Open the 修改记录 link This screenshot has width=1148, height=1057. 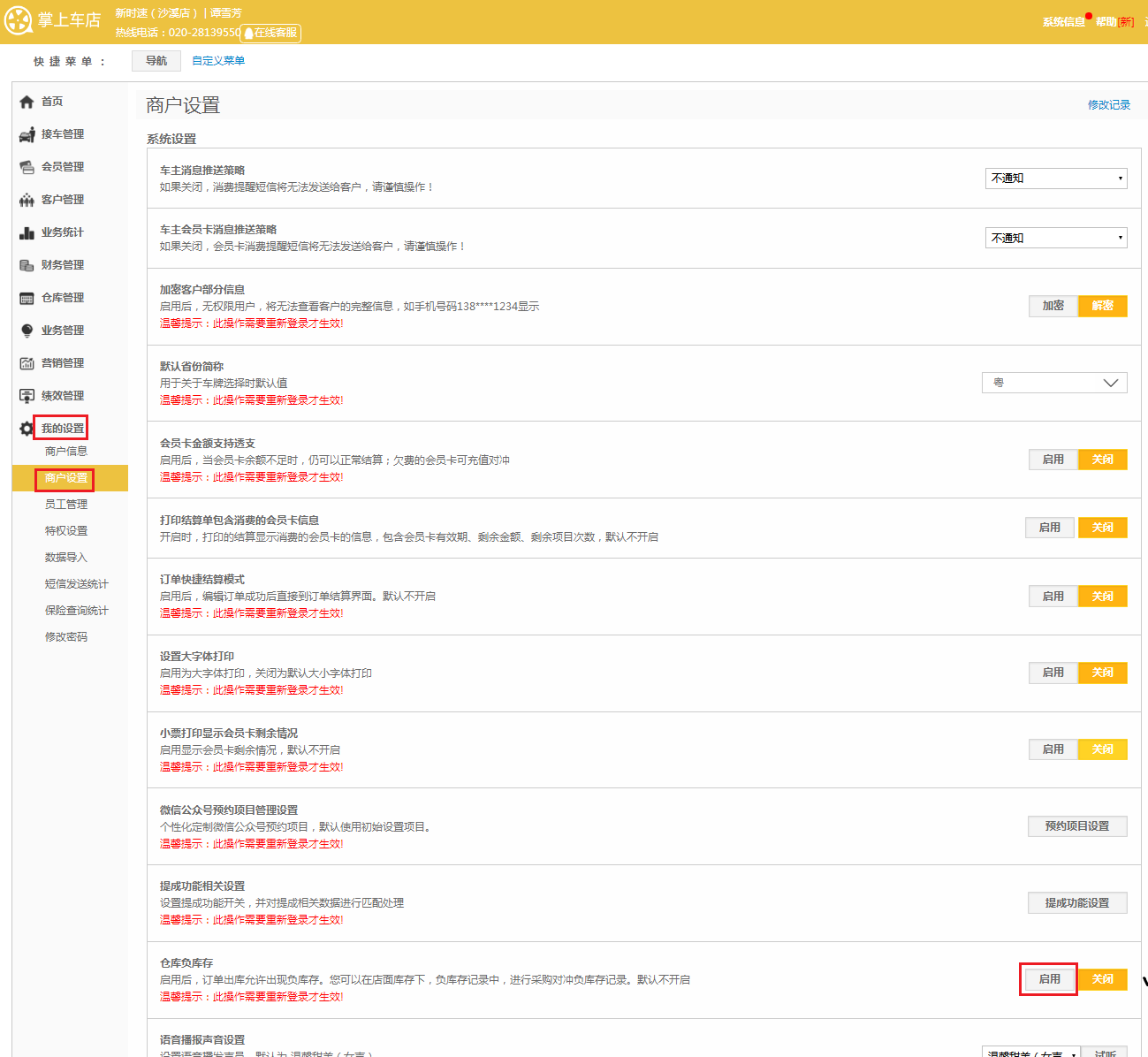coord(1108,105)
